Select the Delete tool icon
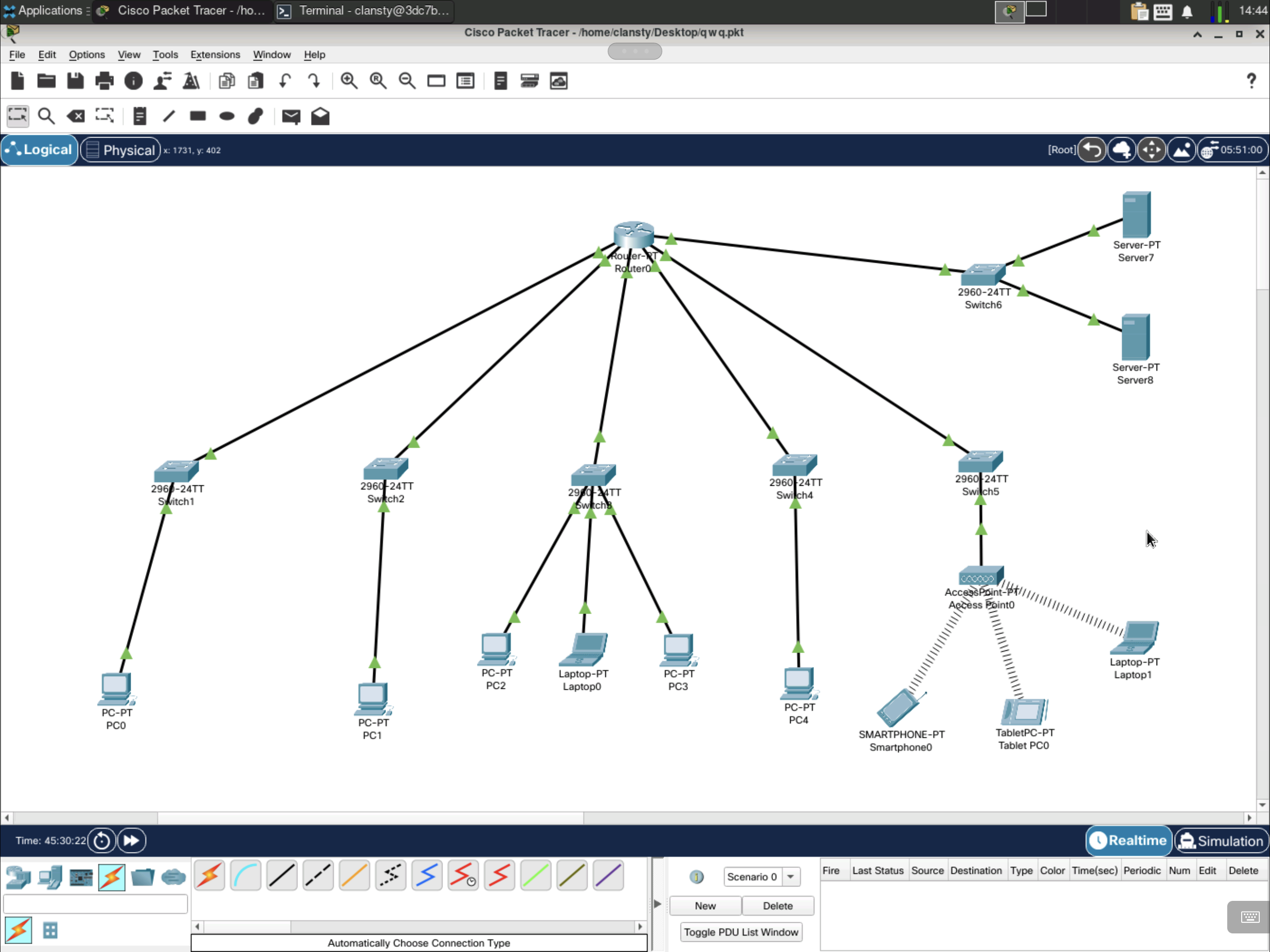This screenshot has height=952, width=1270. [75, 117]
